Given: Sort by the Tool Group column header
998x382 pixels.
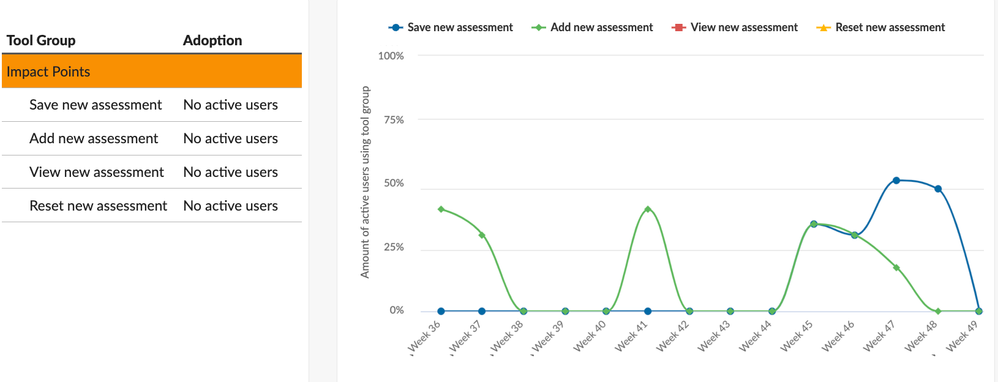Looking at the screenshot, I should (x=41, y=40).
